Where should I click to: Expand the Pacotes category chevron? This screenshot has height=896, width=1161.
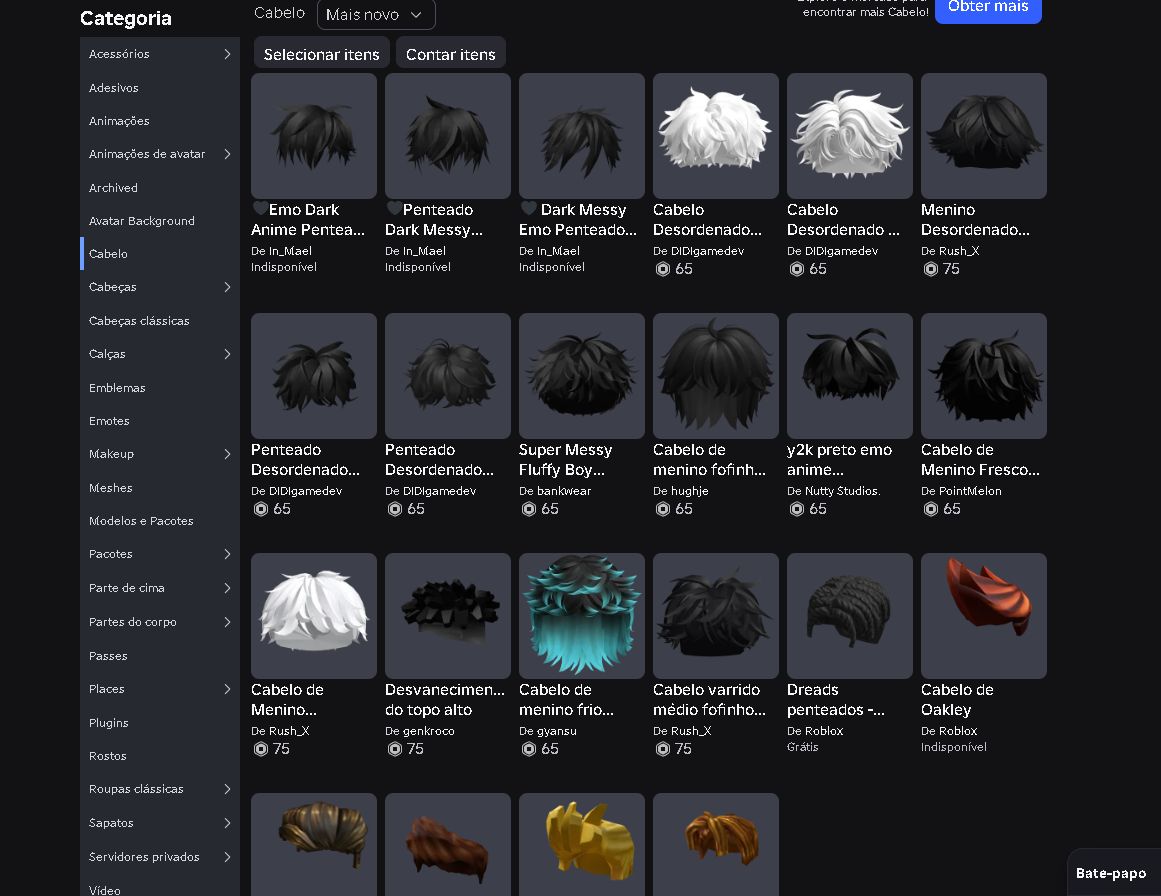227,554
